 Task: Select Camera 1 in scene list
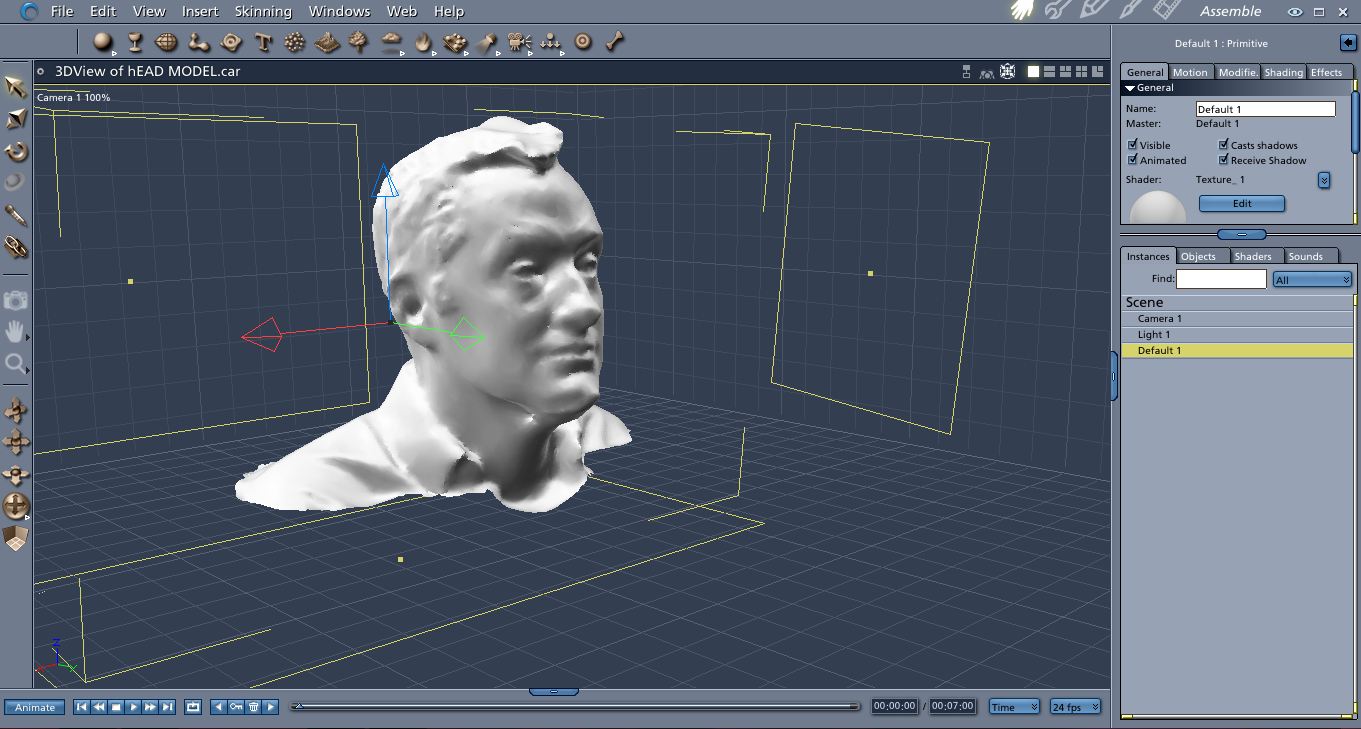1237,318
